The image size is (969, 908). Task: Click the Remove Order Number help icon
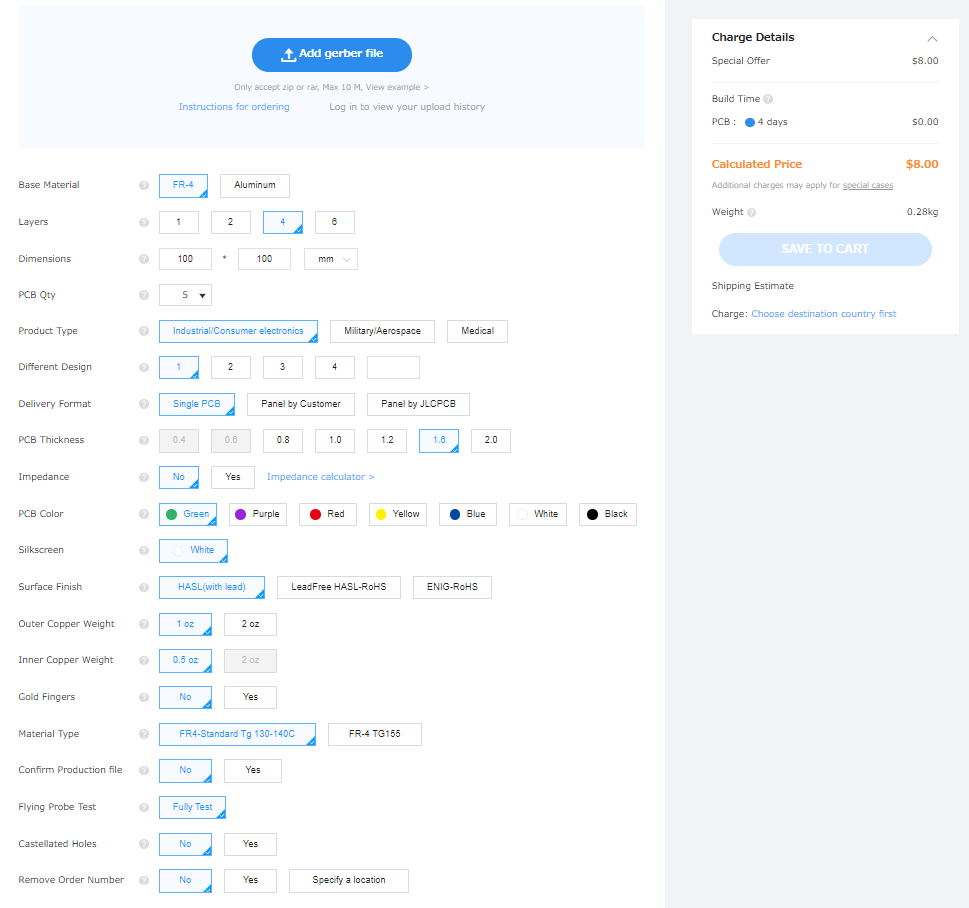click(144, 881)
